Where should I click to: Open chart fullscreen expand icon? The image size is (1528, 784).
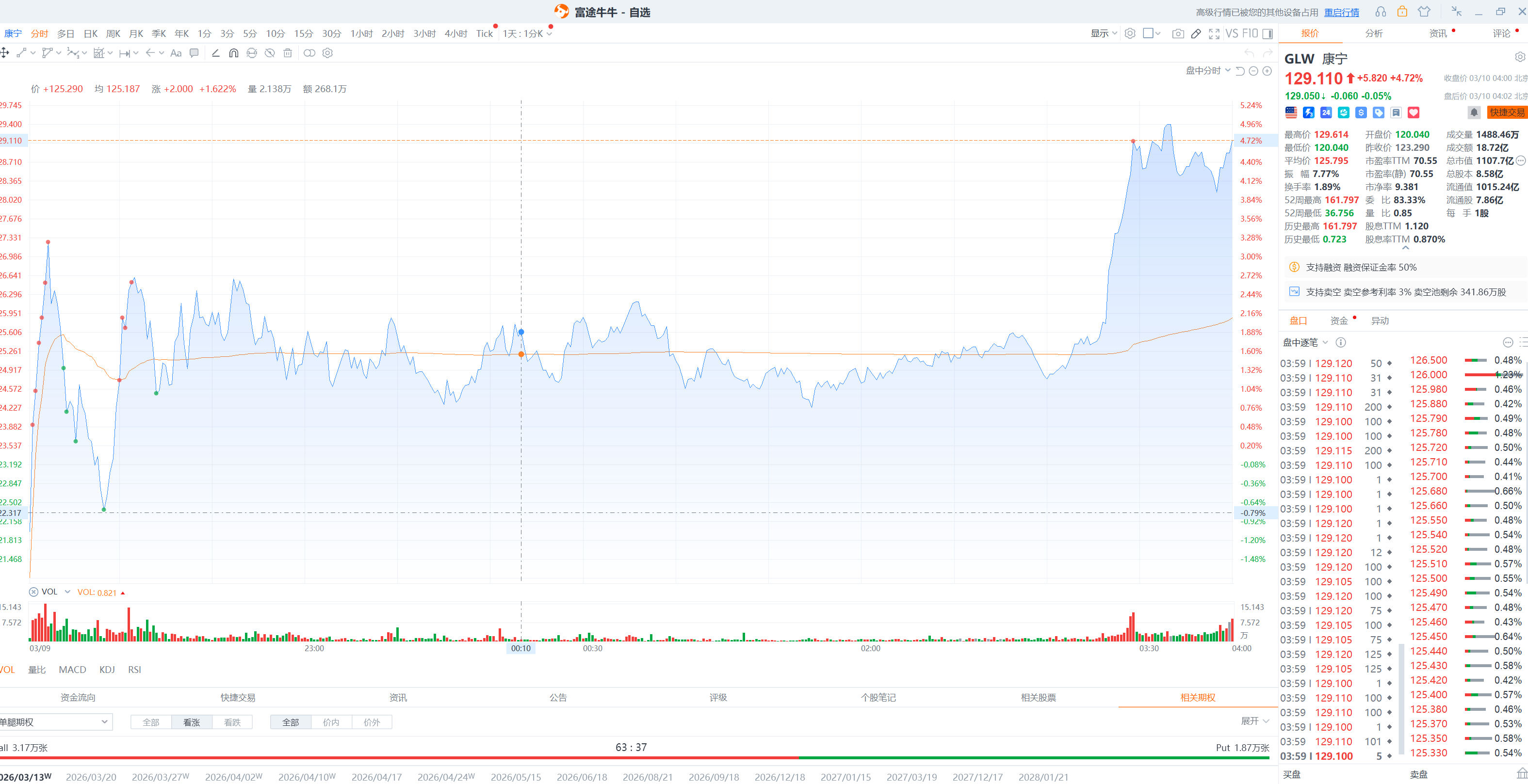1214,34
